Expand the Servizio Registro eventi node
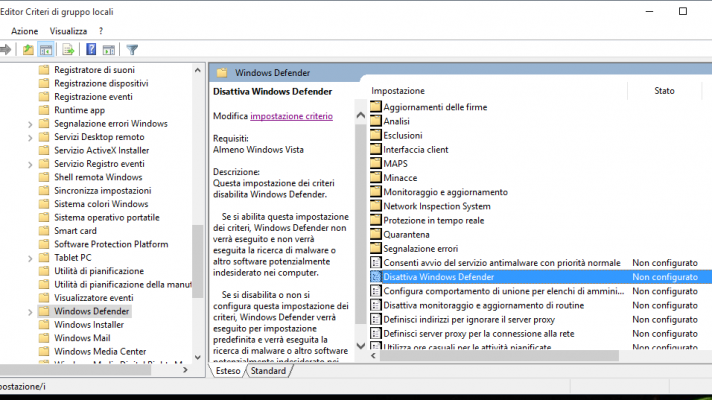This screenshot has height=400, width=712. 30,164
